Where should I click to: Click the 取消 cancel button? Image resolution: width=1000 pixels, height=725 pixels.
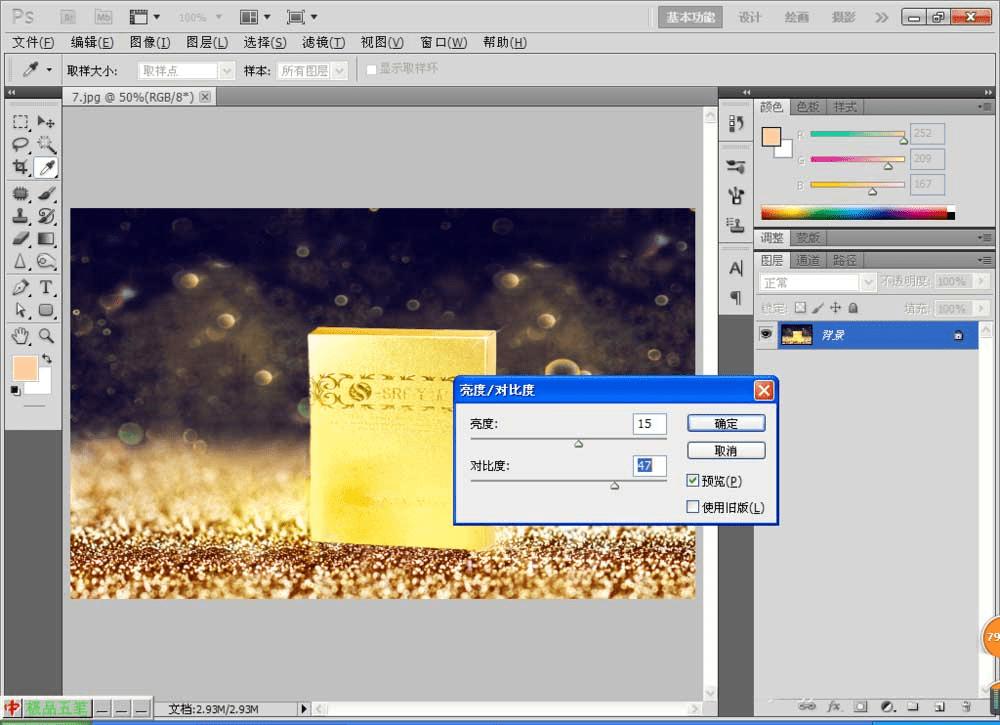tap(726, 451)
